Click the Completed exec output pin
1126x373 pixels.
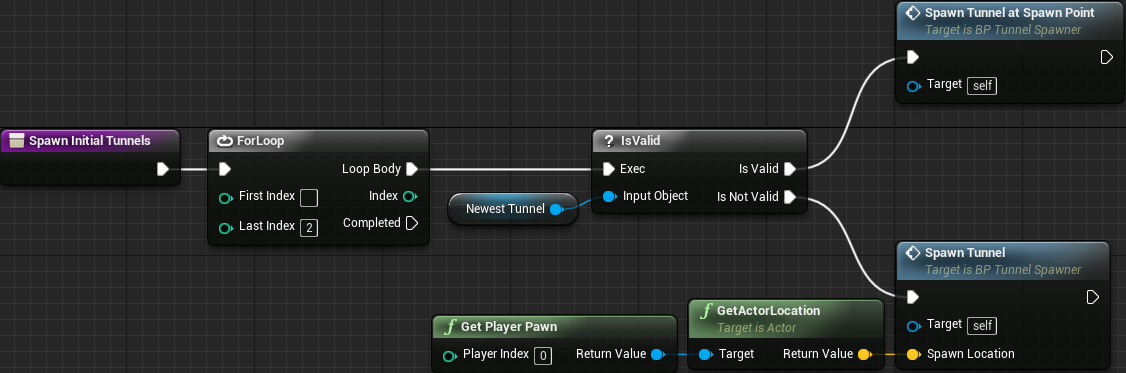[412, 223]
